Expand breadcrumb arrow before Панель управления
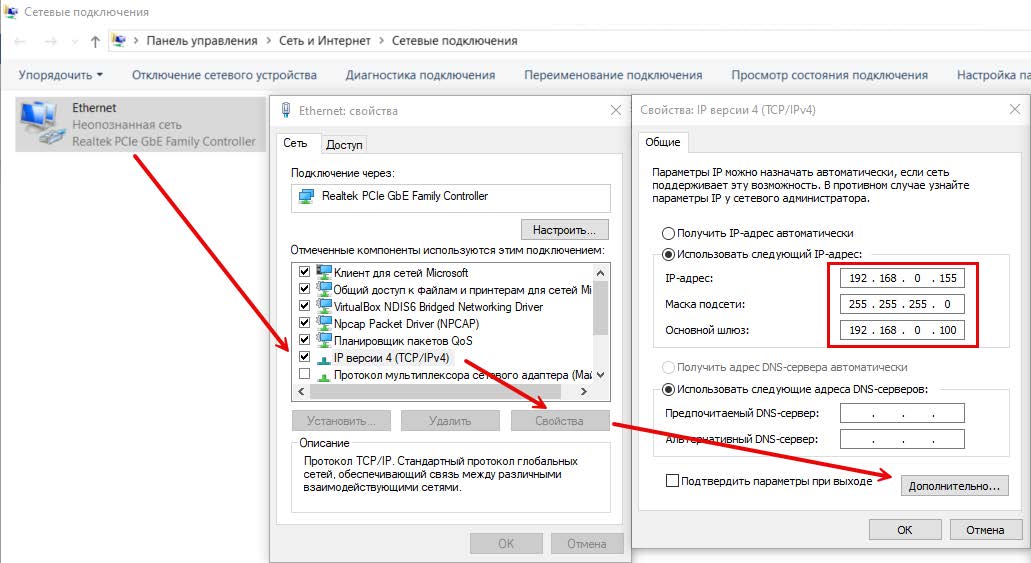 tap(136, 41)
